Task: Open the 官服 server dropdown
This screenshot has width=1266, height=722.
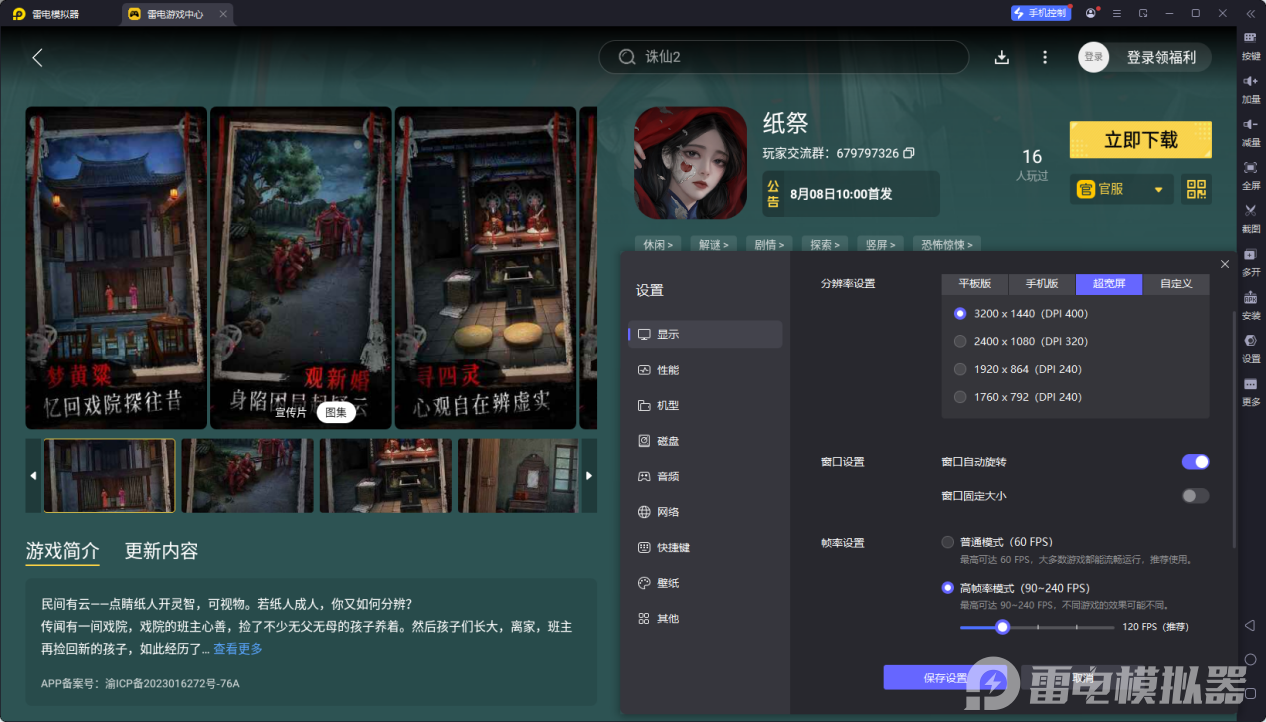Action: [x=1121, y=189]
